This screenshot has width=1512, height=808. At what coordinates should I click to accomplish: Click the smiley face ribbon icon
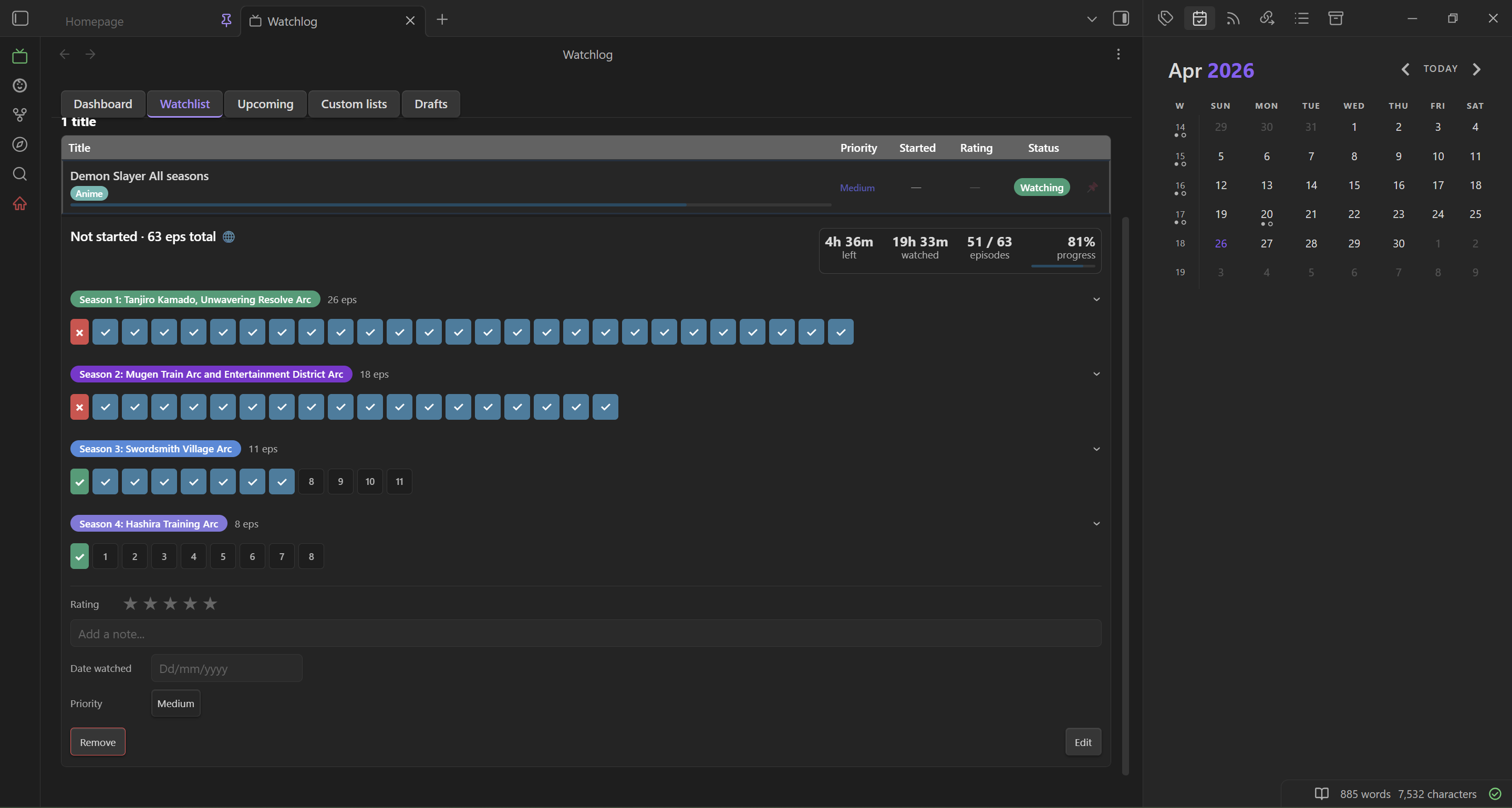click(x=20, y=86)
